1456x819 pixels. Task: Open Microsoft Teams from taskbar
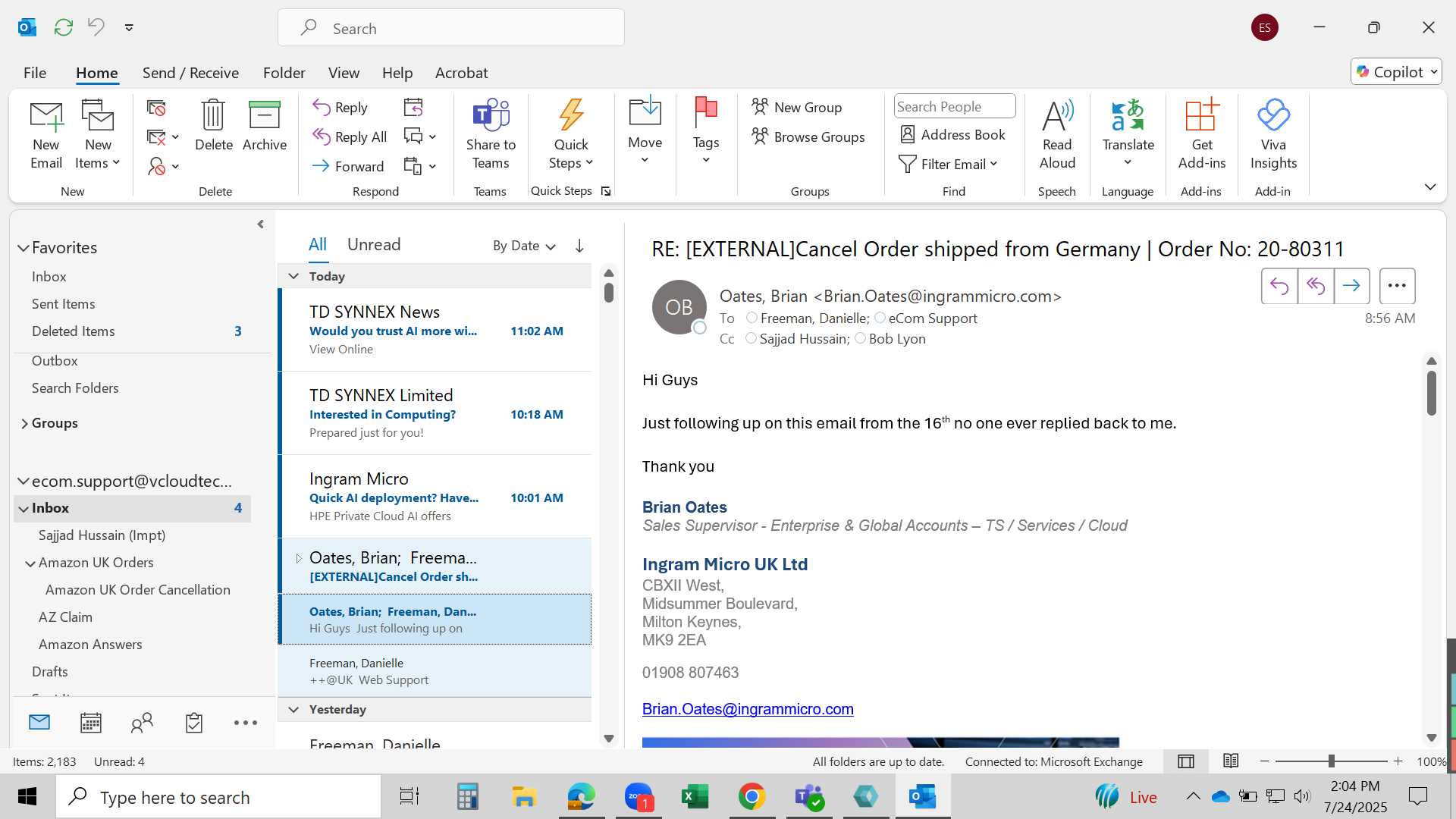coord(809,796)
